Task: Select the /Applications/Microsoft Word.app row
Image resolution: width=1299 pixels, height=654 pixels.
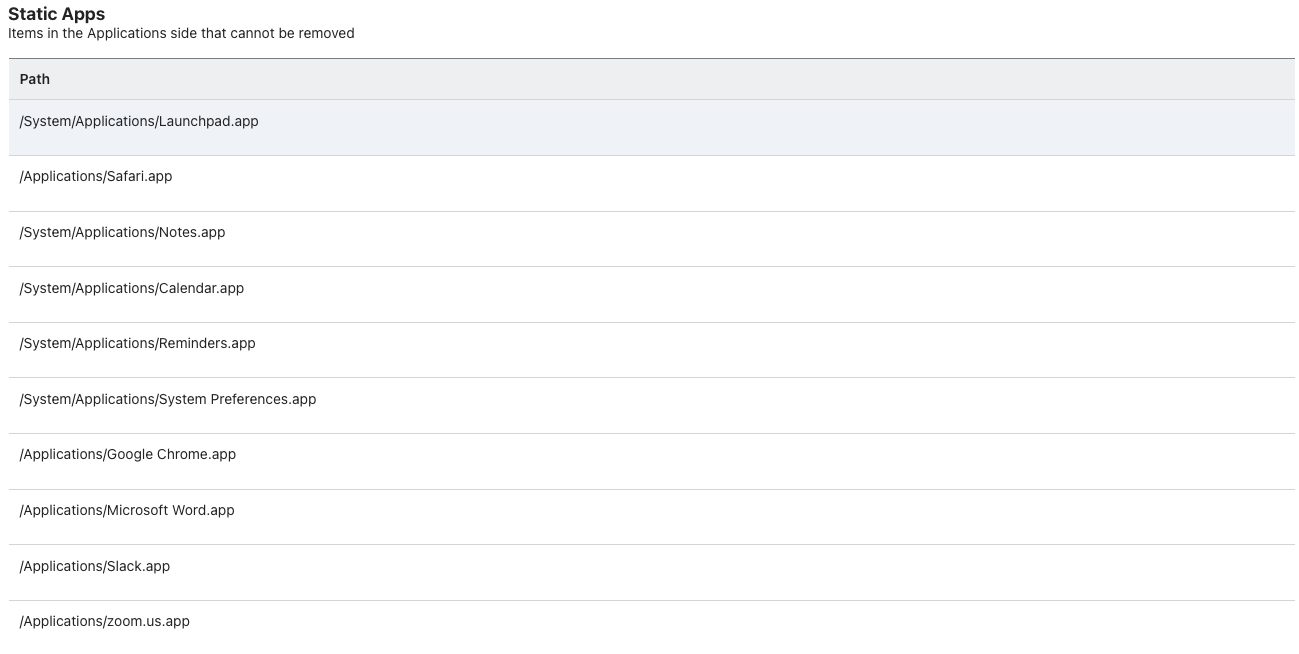Action: point(651,517)
